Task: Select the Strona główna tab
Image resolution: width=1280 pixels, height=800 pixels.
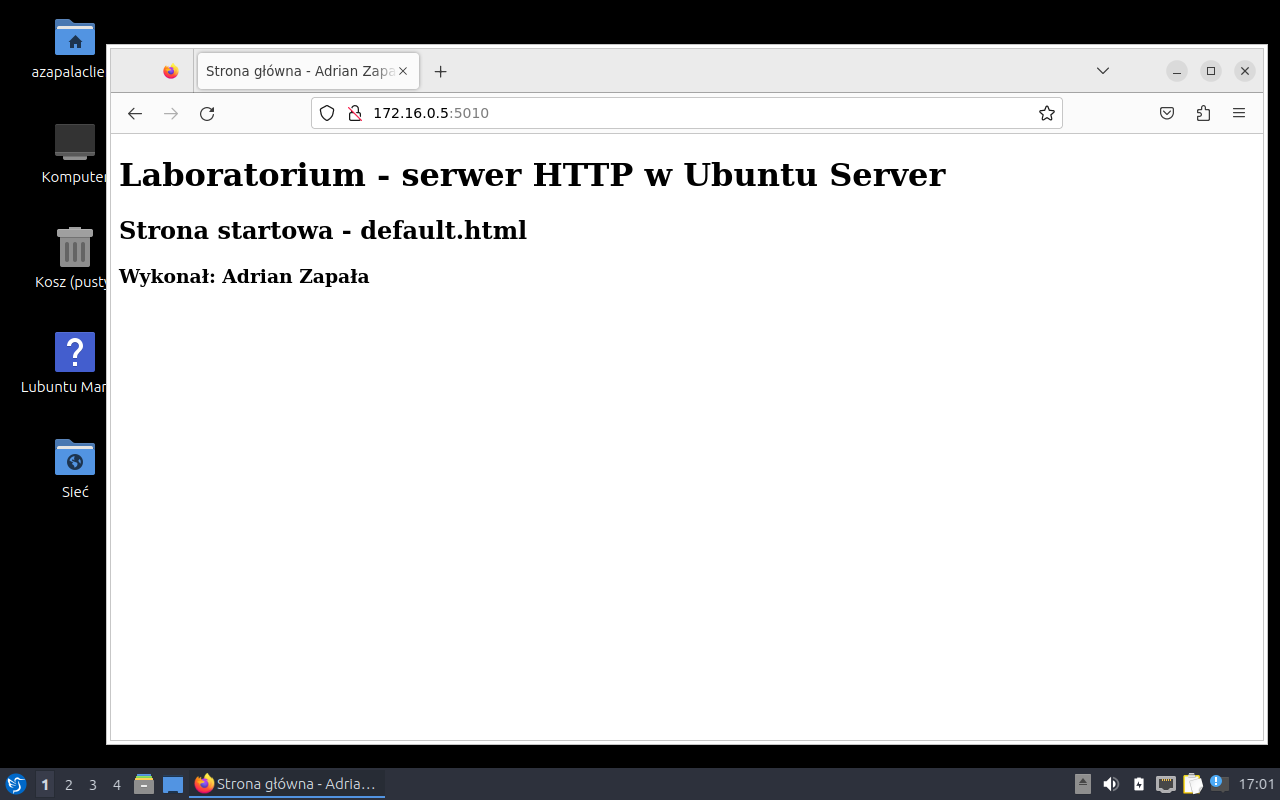Action: (308, 72)
